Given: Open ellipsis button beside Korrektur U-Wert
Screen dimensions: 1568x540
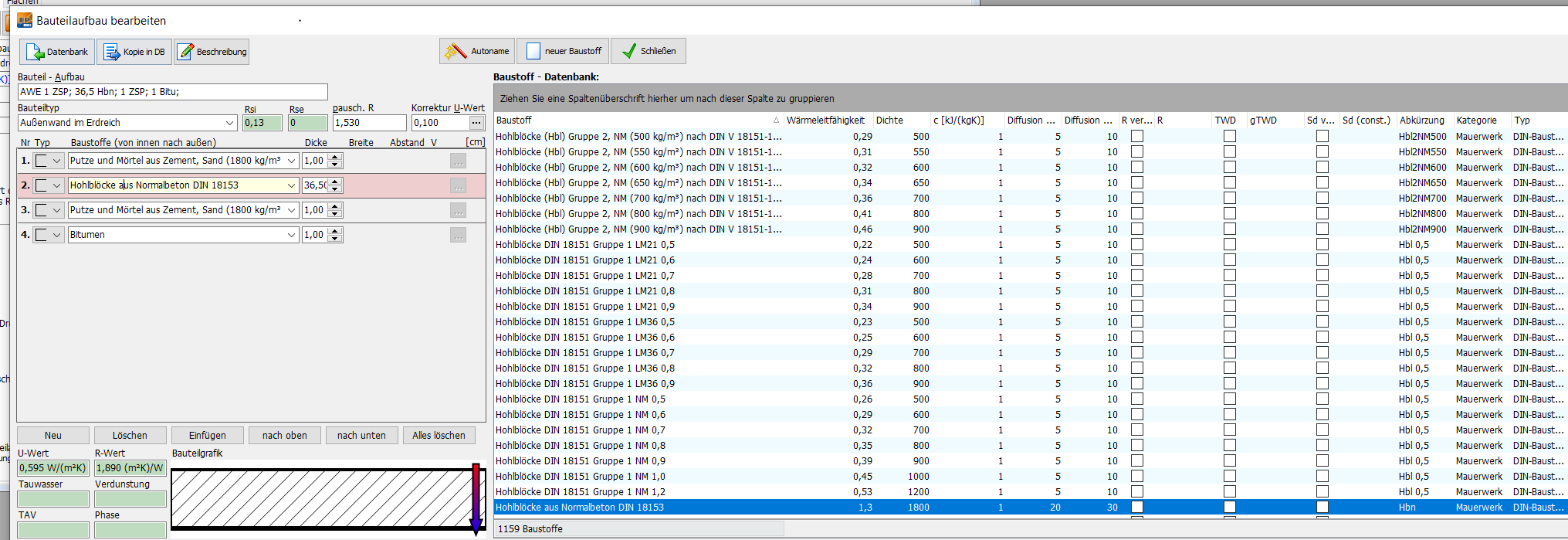Looking at the screenshot, I should [476, 123].
